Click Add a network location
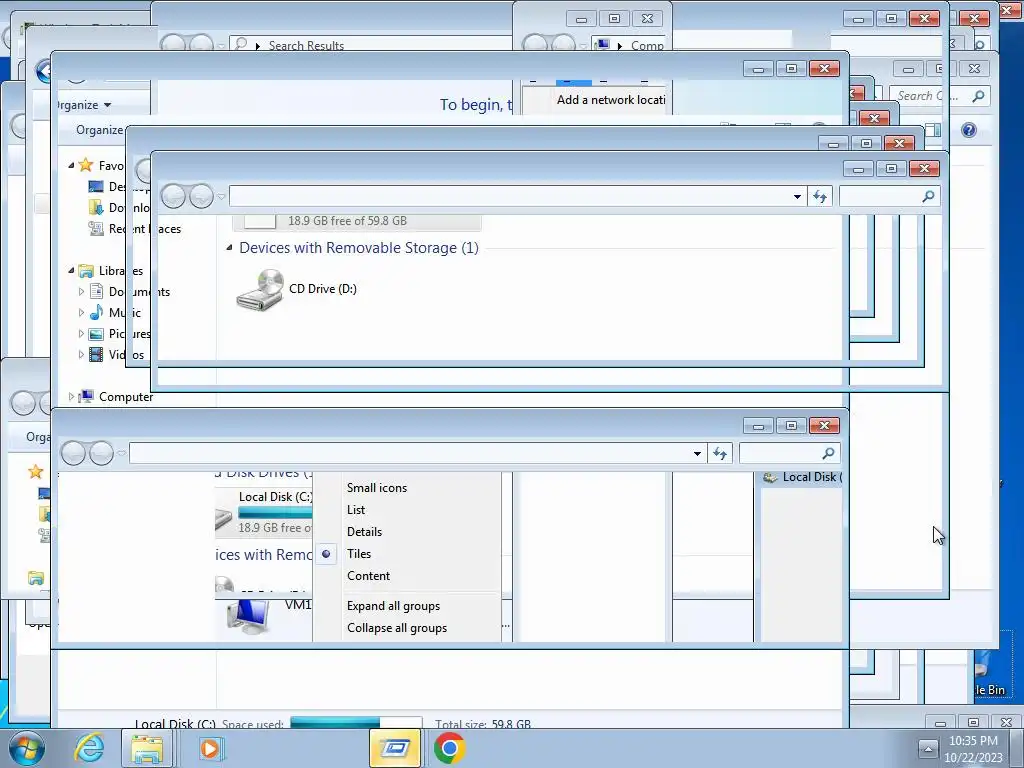Viewport: 1024px width, 768px height. 611,100
